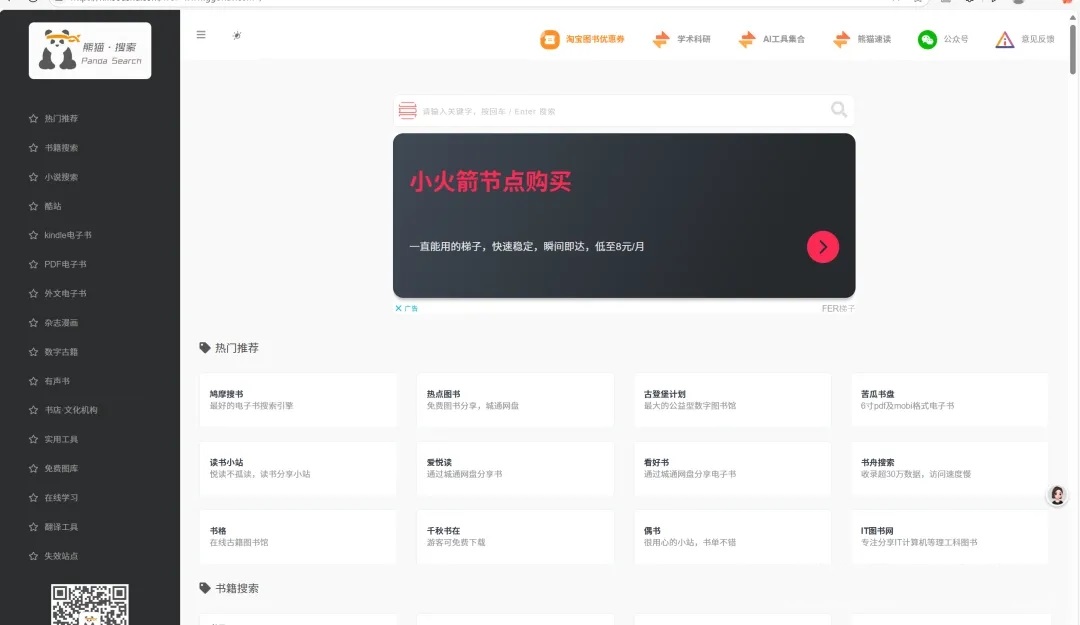
Task: Select 小说搜索 in the sidebar
Action: pos(60,177)
